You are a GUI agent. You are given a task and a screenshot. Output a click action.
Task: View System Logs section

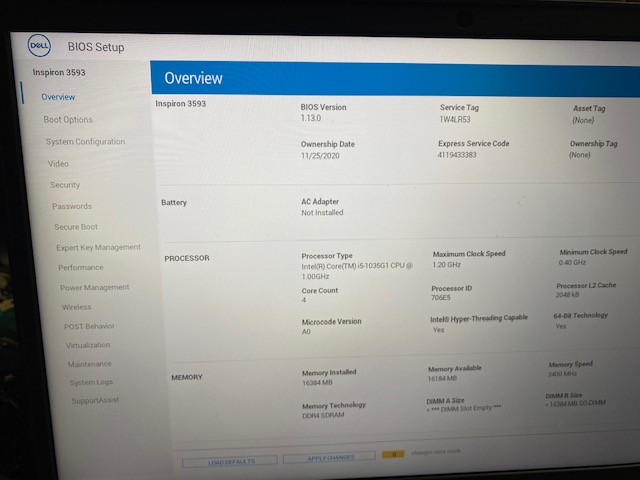(91, 382)
